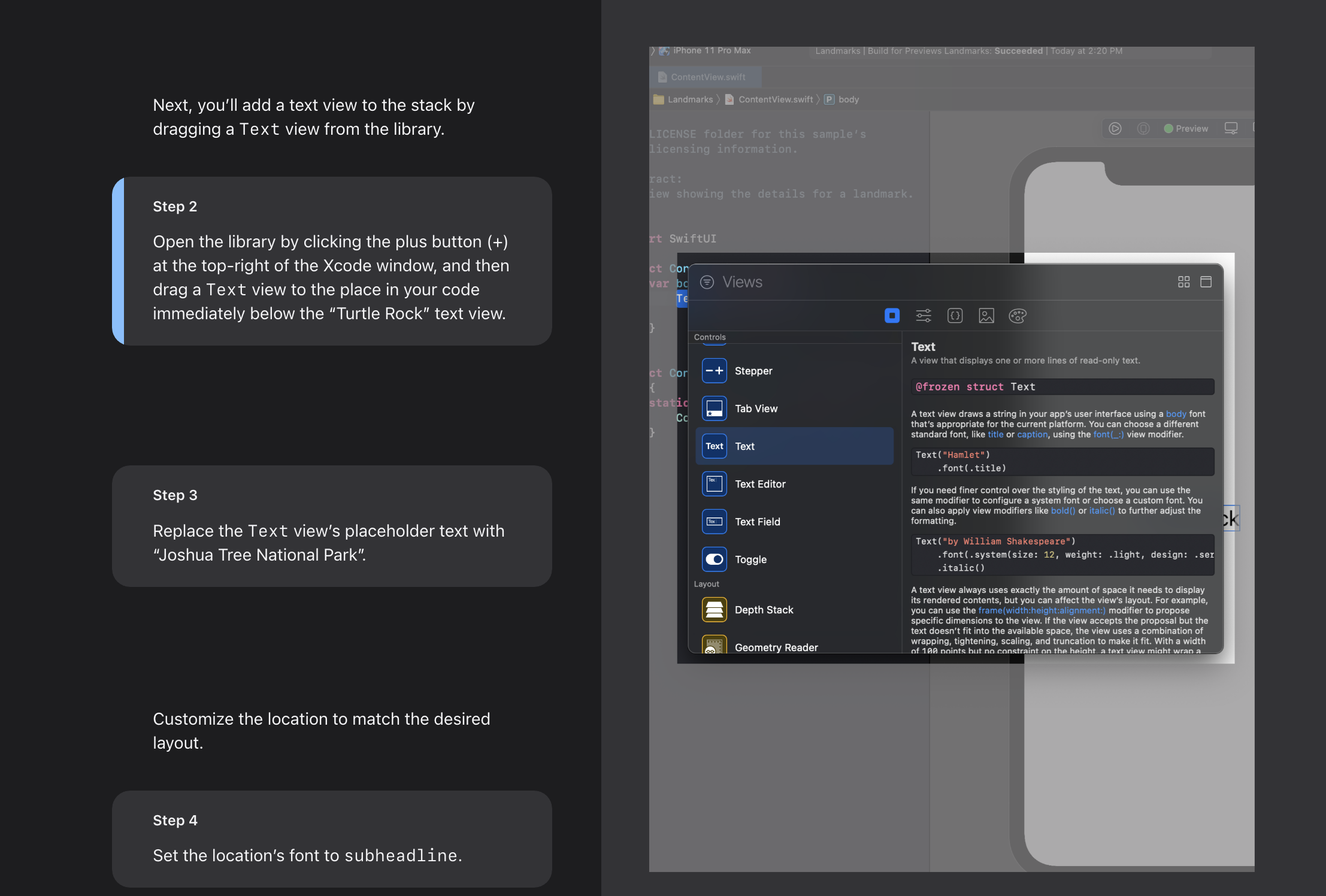Switch to the ContentView.swift tab
This screenshot has height=896, width=1326.
(707, 77)
